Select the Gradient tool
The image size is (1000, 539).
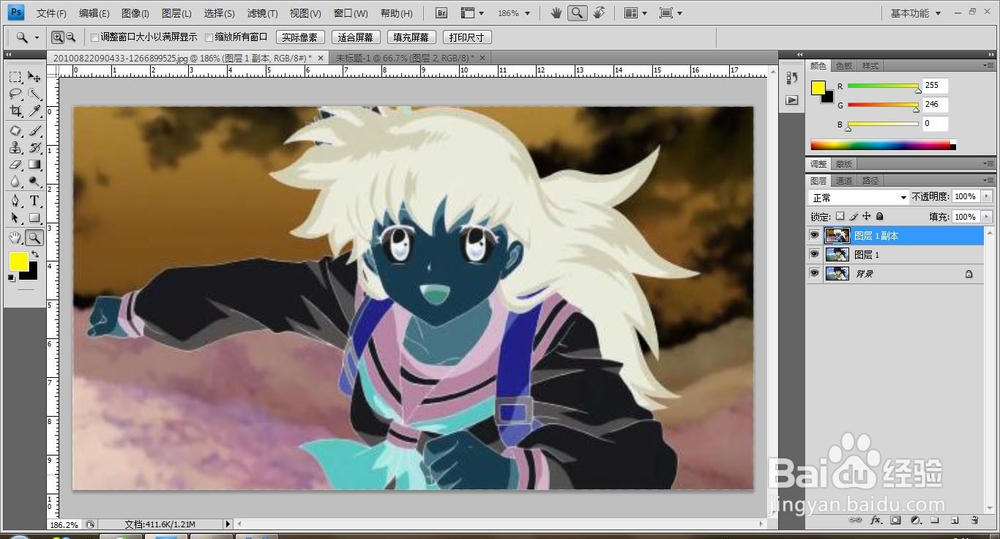34,165
